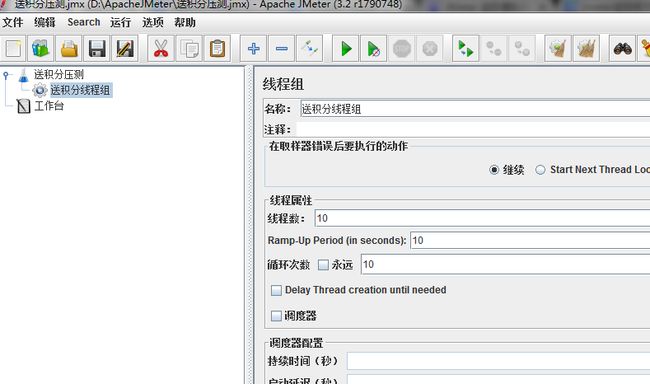Select the 继续 radio button

coord(494,170)
